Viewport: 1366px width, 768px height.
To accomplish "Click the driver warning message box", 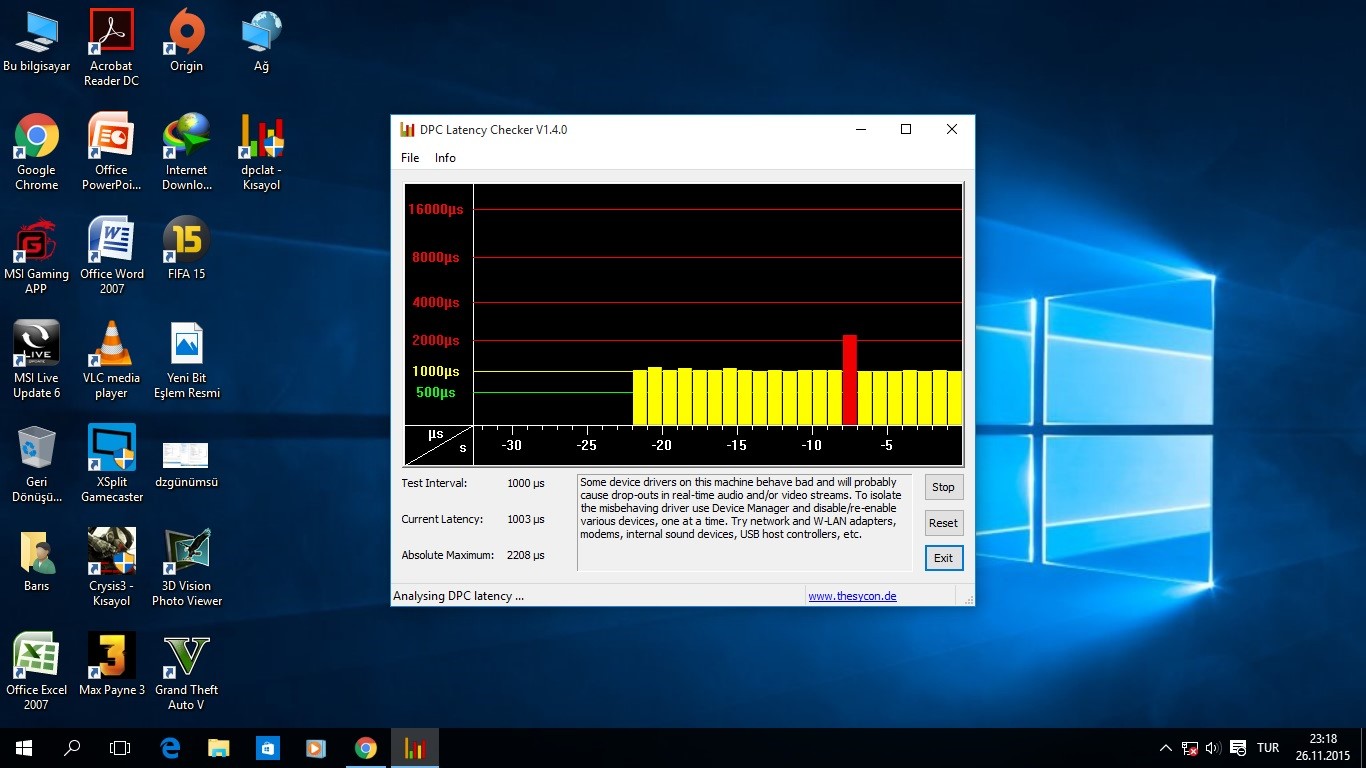I will coord(745,523).
